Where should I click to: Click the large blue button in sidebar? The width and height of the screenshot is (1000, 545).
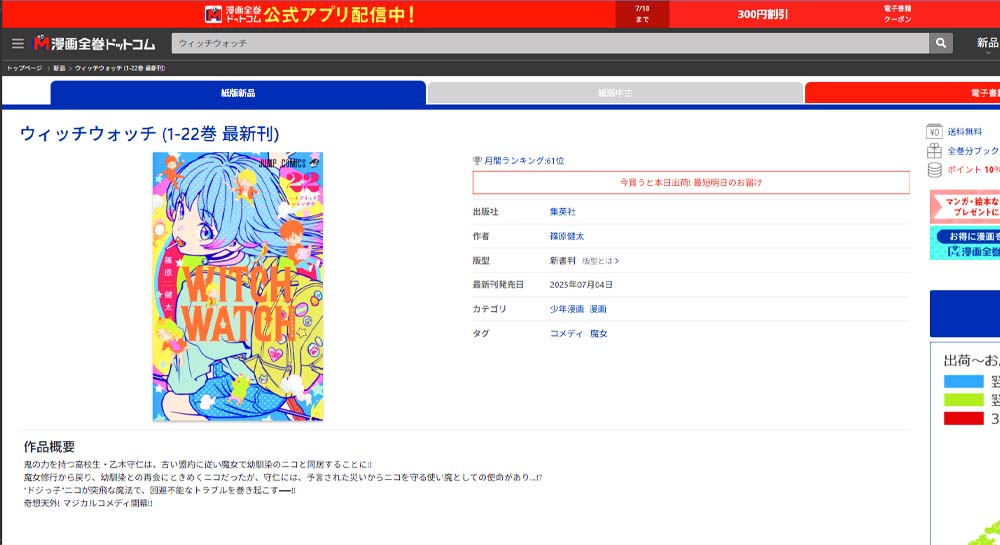[965, 314]
